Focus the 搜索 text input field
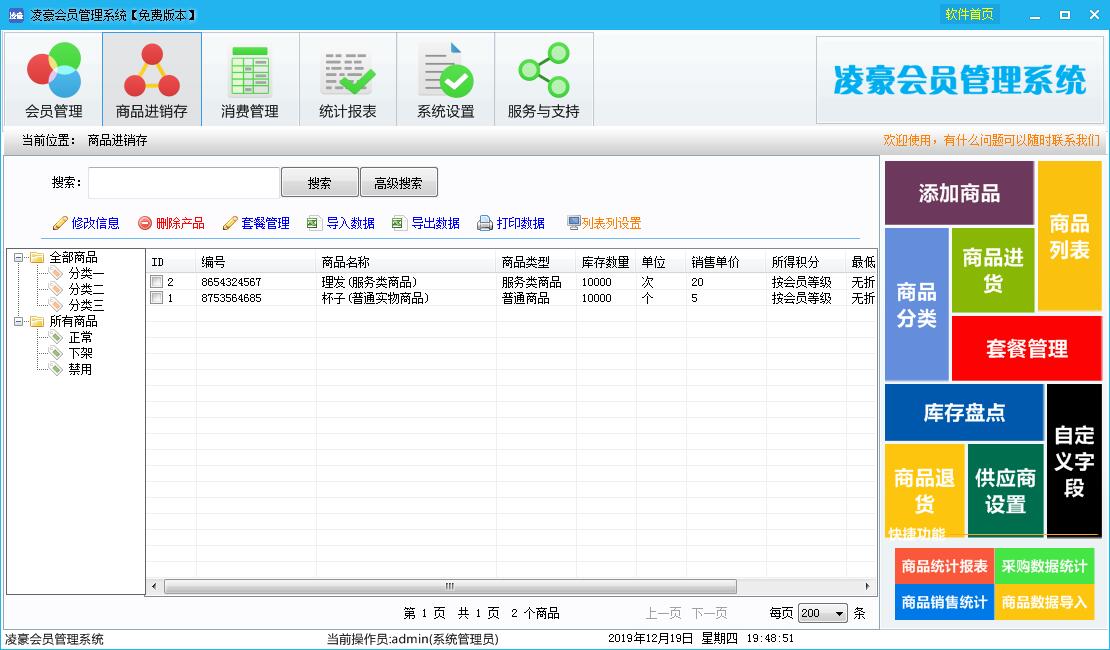Image resolution: width=1110 pixels, height=650 pixels. click(184, 183)
